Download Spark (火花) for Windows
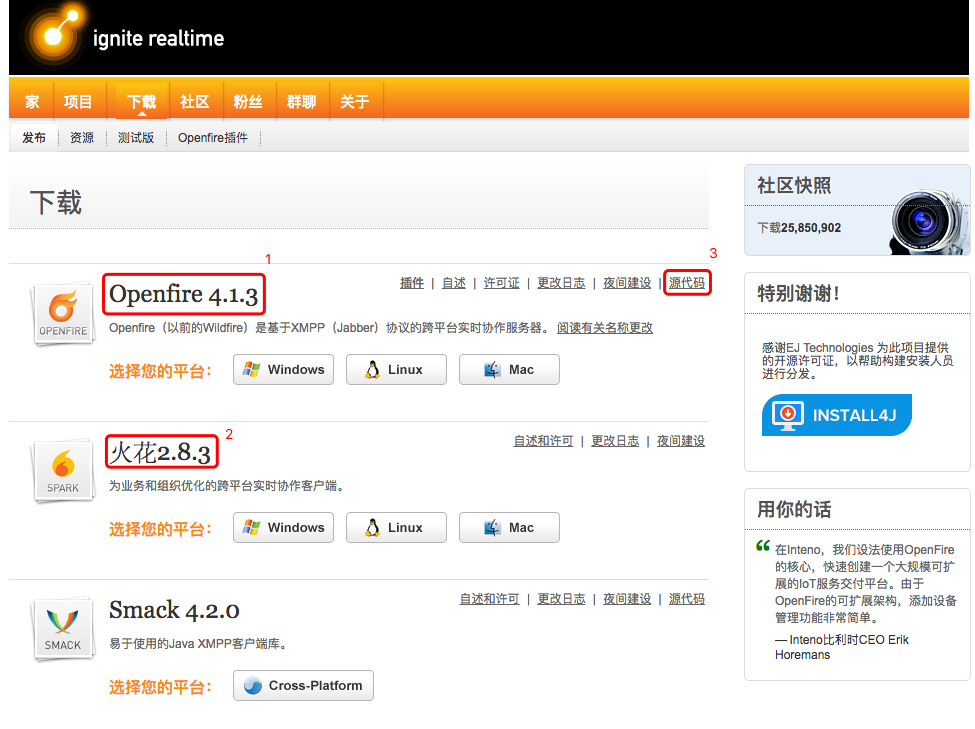 pos(284,527)
